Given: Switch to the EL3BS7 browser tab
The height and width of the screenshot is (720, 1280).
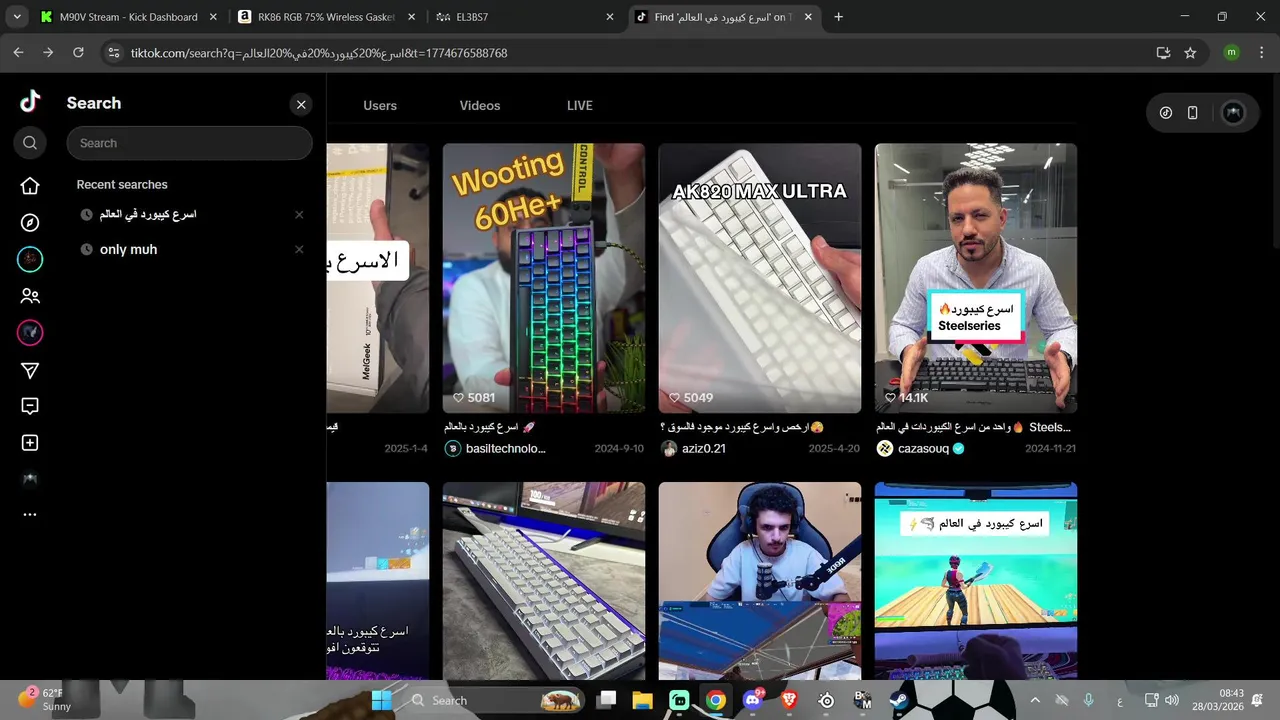Looking at the screenshot, I should 525,17.
